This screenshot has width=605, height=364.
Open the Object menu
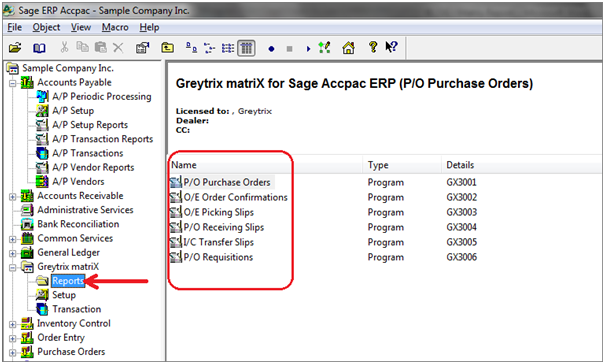46,27
